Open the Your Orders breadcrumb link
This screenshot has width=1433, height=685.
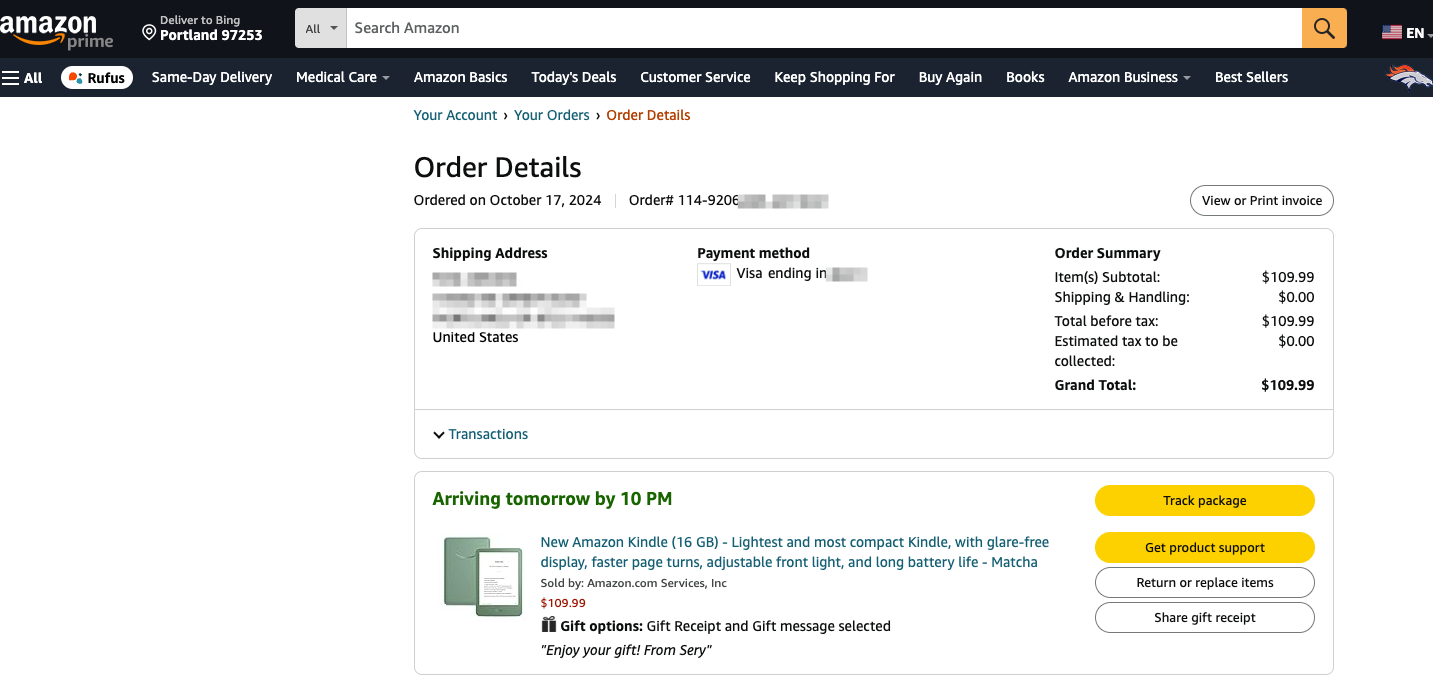(552, 115)
